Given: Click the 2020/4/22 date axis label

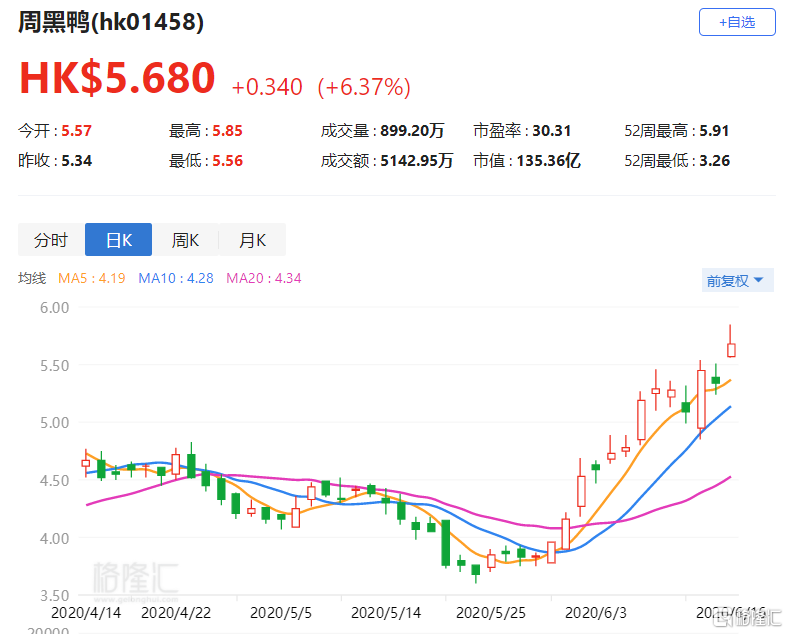Looking at the screenshot, I should (x=176, y=613).
